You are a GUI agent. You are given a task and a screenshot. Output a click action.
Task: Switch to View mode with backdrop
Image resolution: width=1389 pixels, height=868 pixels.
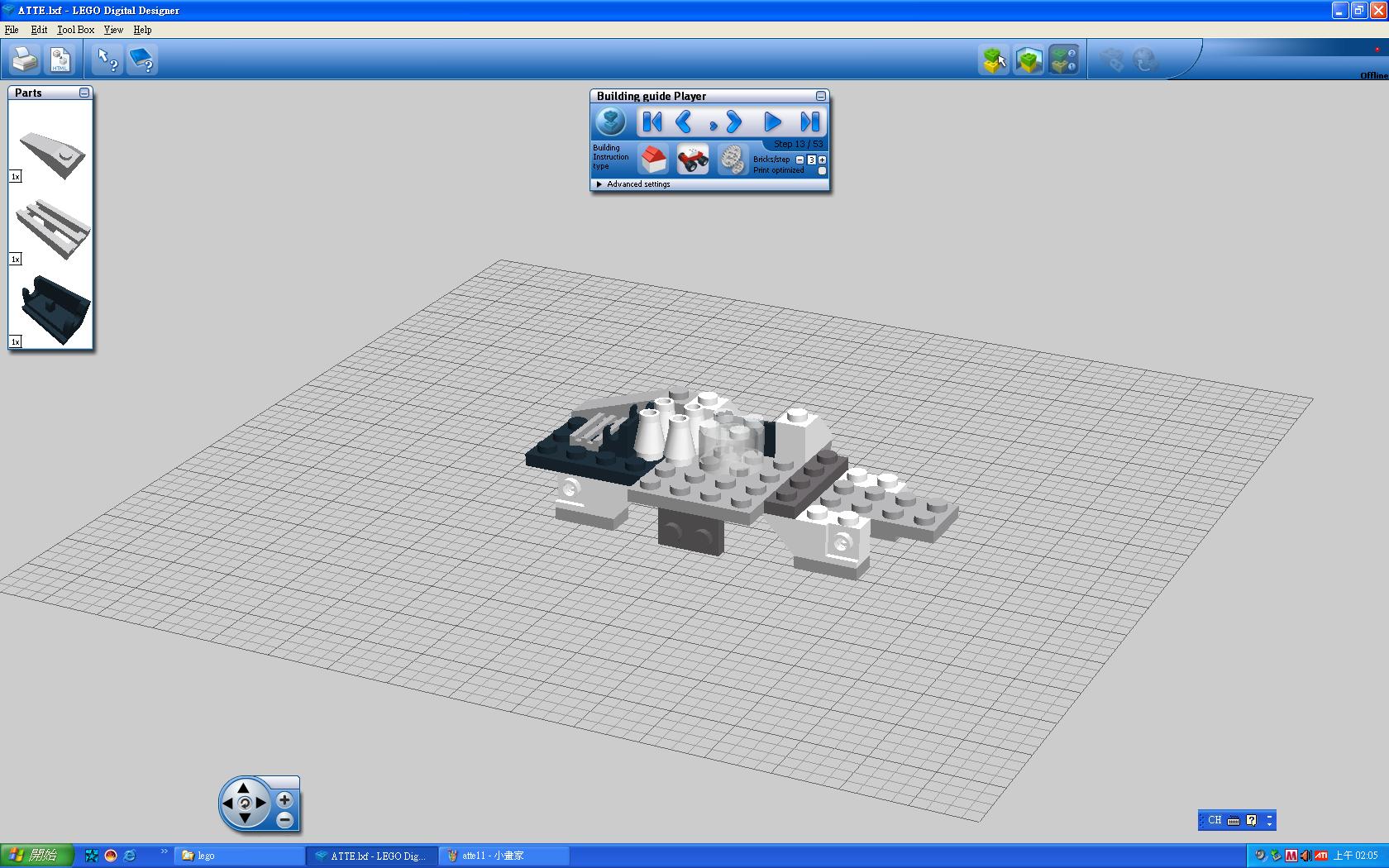tap(1029, 60)
